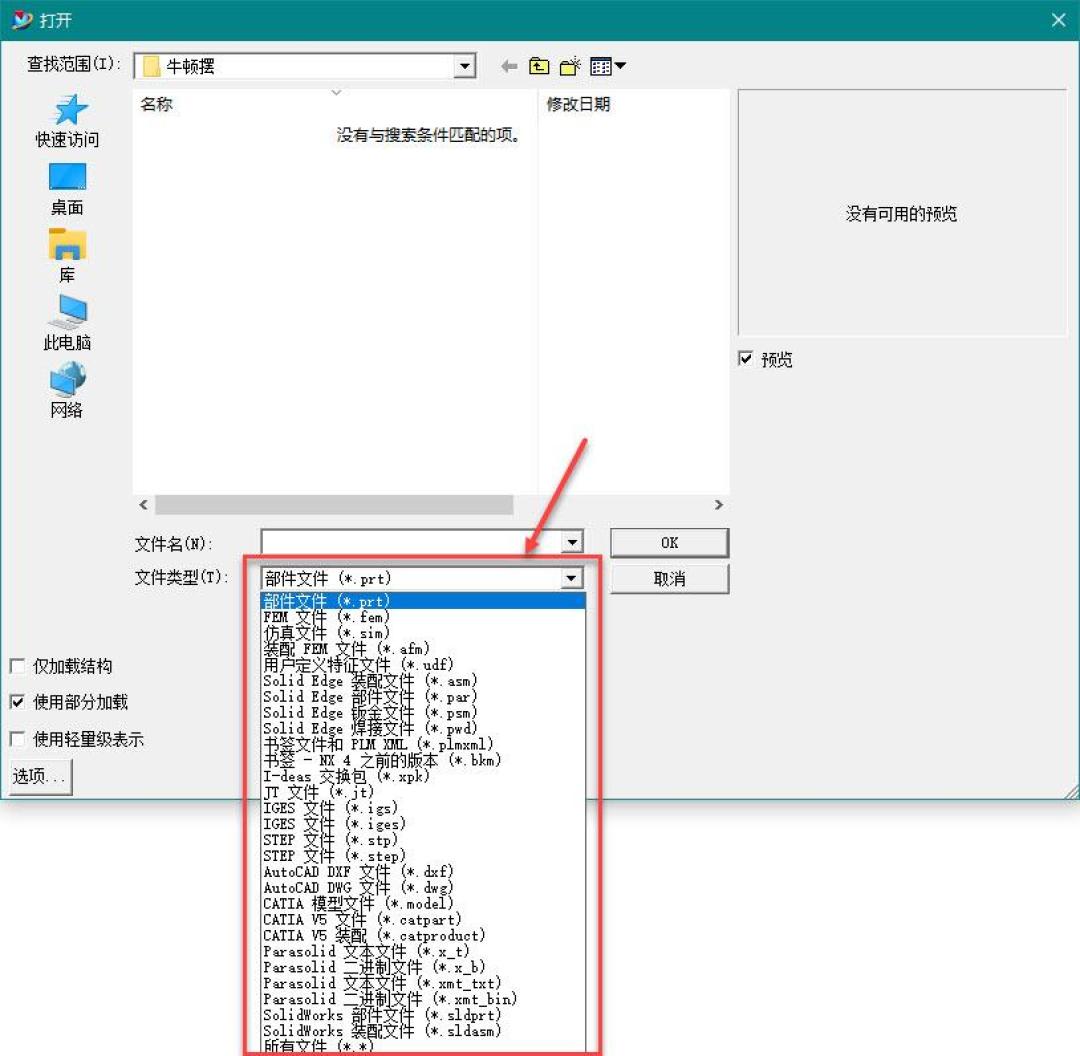1080x1056 pixels.
Task: Disable 使用部分加载 checkbox
Action: point(17,702)
